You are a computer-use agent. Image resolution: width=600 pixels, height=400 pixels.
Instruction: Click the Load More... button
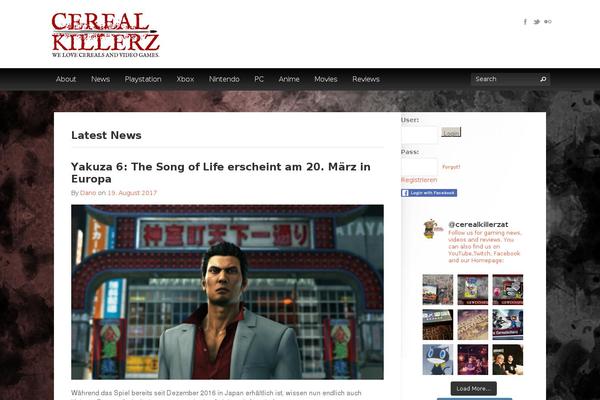tap(474, 389)
